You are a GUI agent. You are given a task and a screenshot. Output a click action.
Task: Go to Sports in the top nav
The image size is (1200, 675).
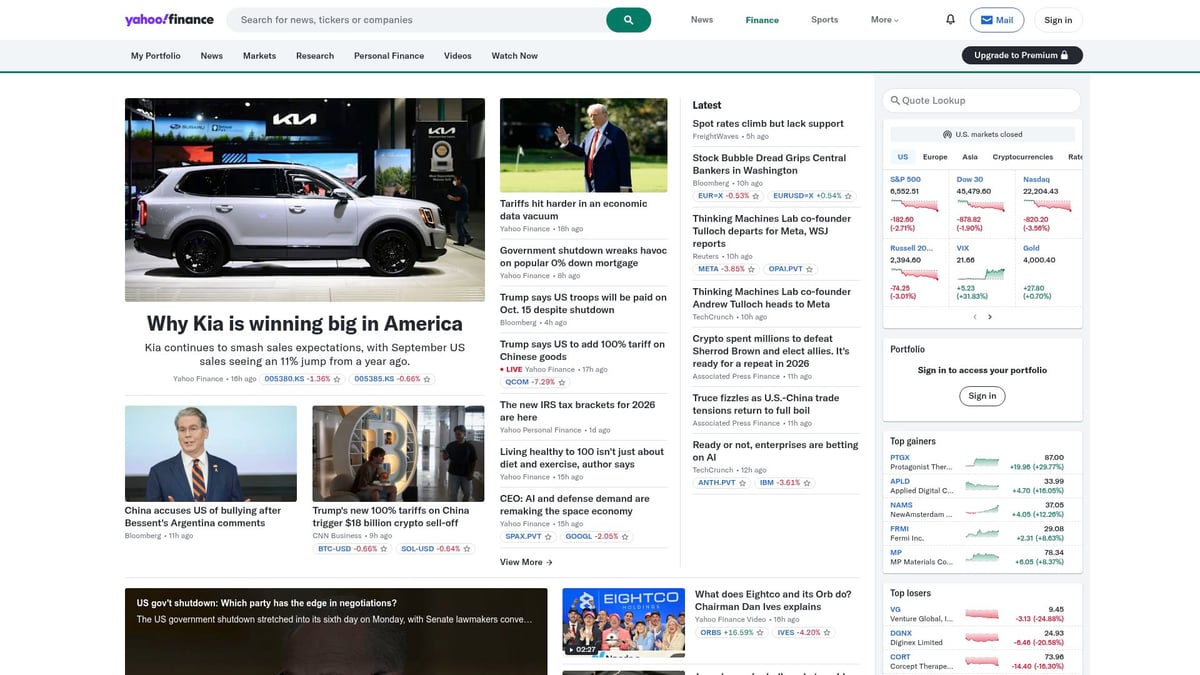tap(825, 20)
